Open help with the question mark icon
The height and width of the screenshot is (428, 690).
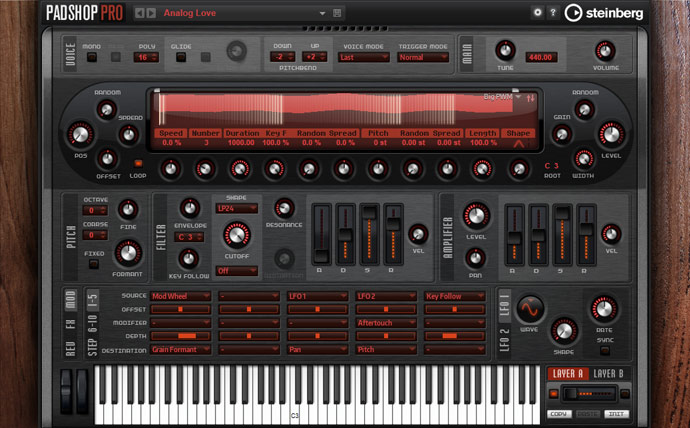tap(553, 12)
